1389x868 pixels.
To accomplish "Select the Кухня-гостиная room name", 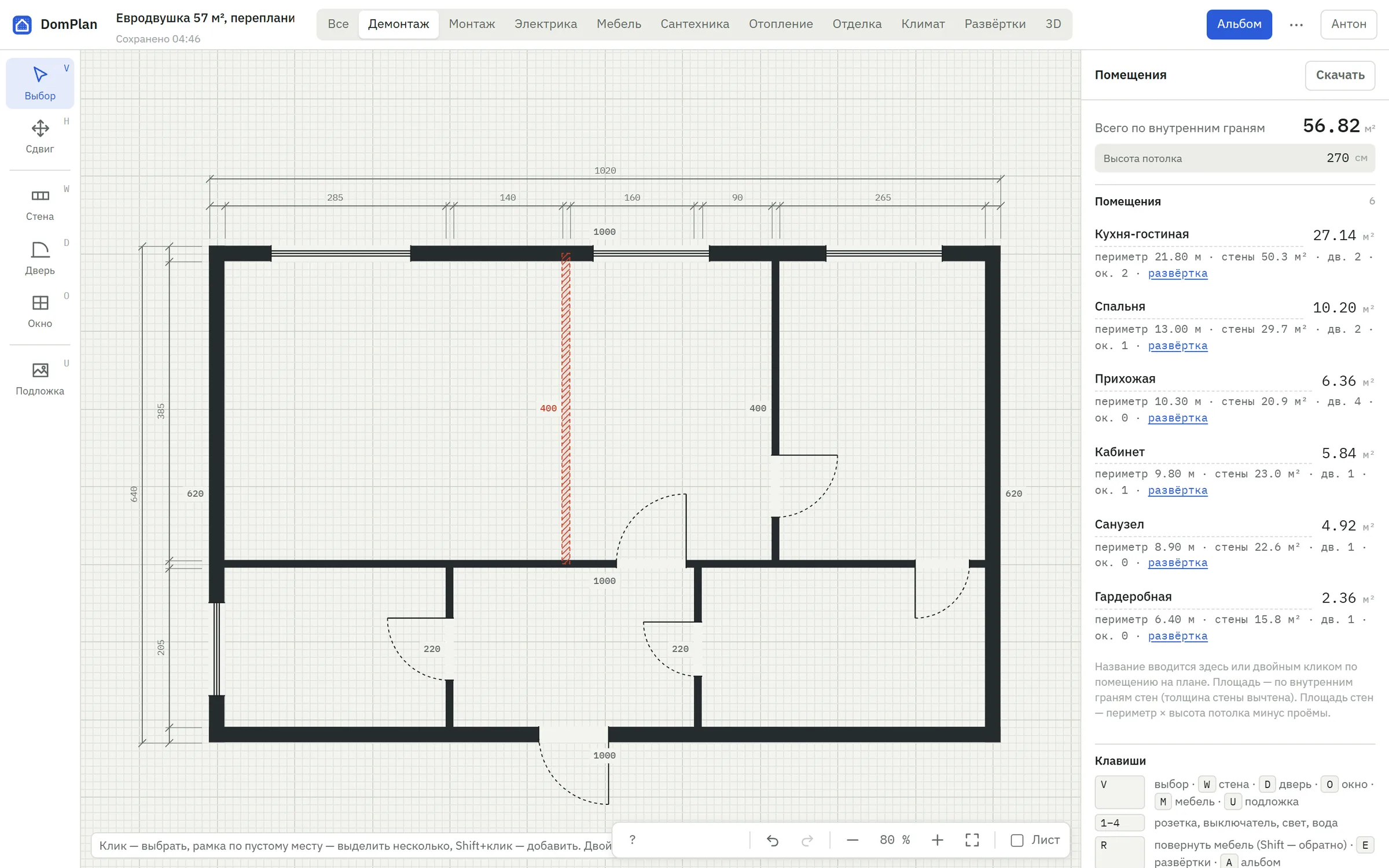I will [x=1141, y=234].
